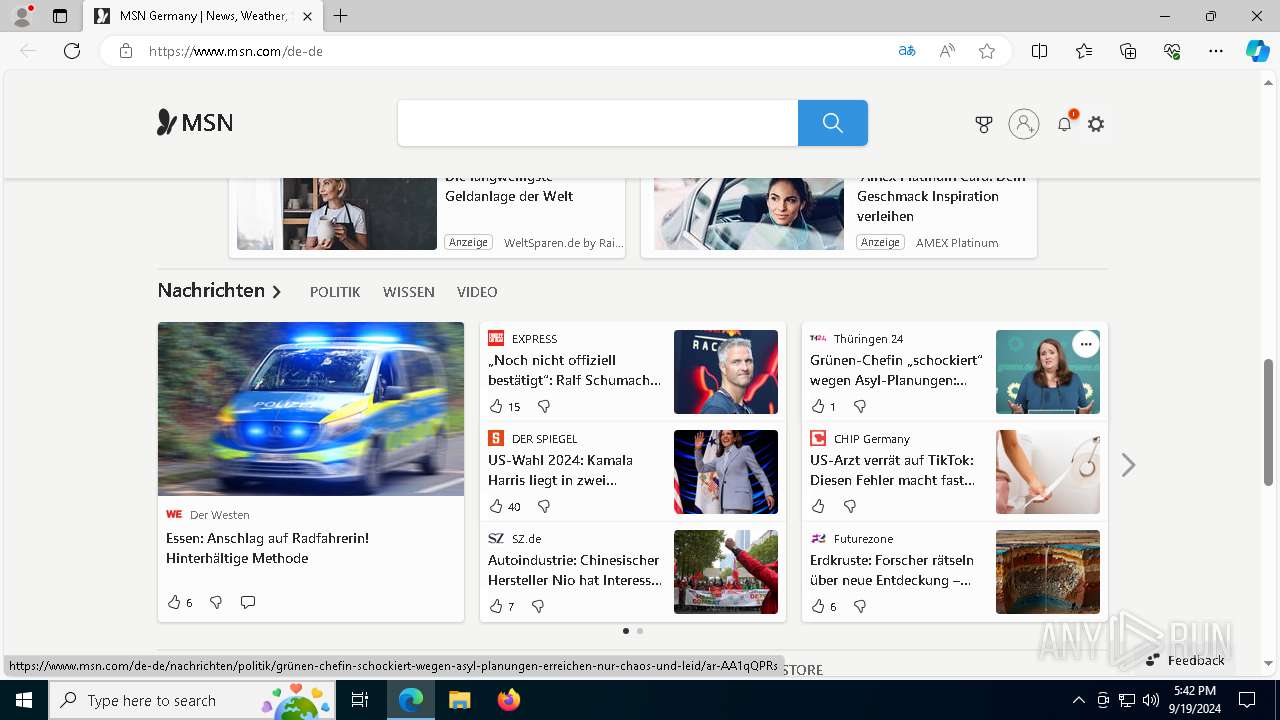Viewport: 1280px width, 720px height.
Task: Select the MSN Germany browser tab
Action: coord(203,16)
